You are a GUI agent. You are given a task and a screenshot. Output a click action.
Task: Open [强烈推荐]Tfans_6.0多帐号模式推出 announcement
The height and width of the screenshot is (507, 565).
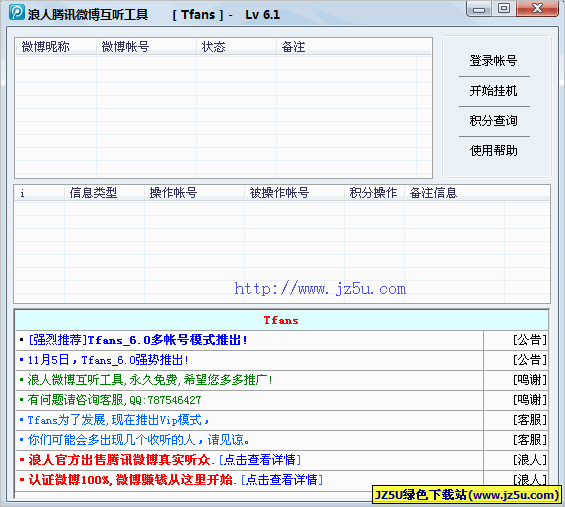[x=138, y=340]
